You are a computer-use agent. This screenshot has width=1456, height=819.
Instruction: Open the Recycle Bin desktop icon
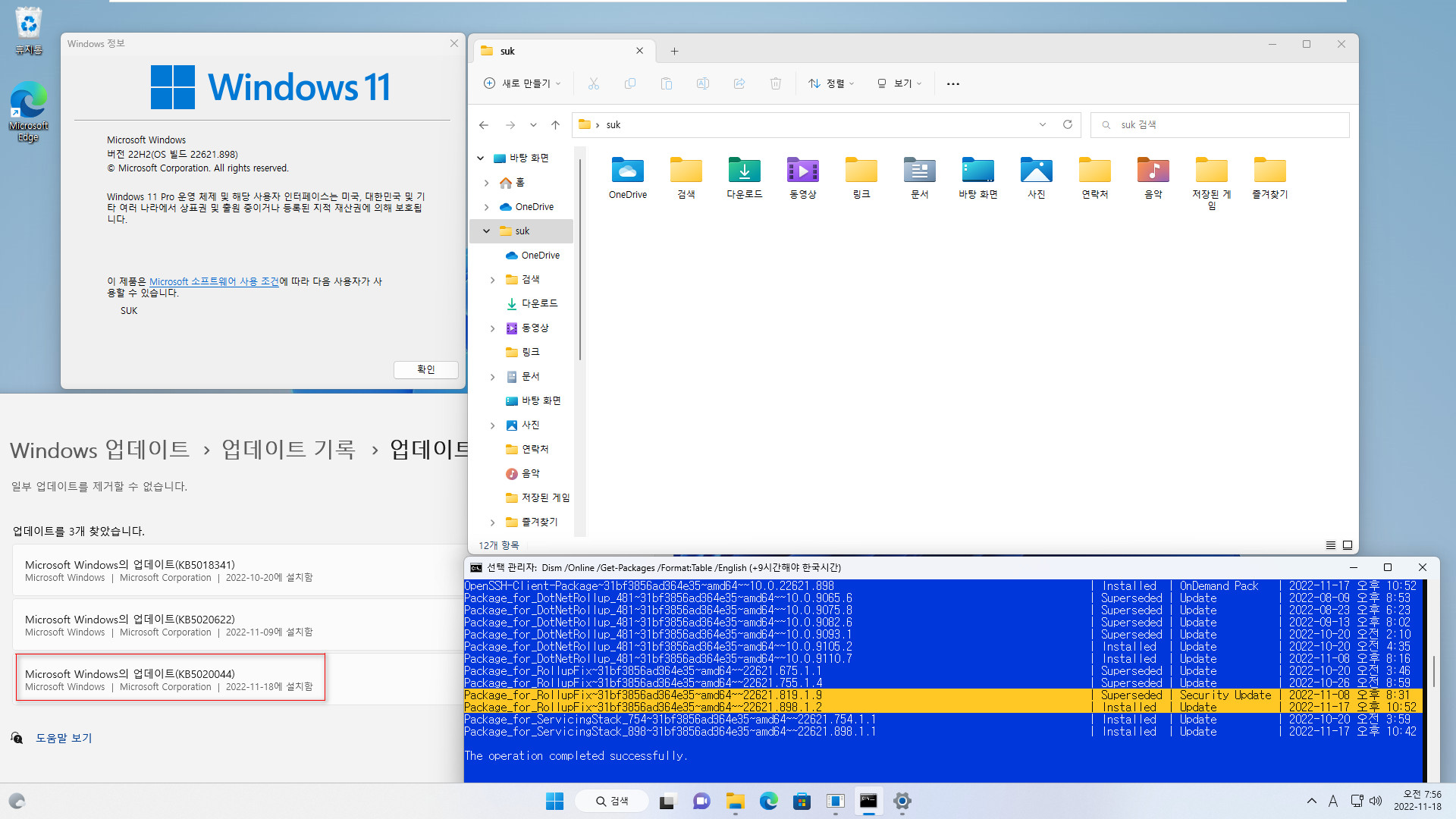click(28, 31)
